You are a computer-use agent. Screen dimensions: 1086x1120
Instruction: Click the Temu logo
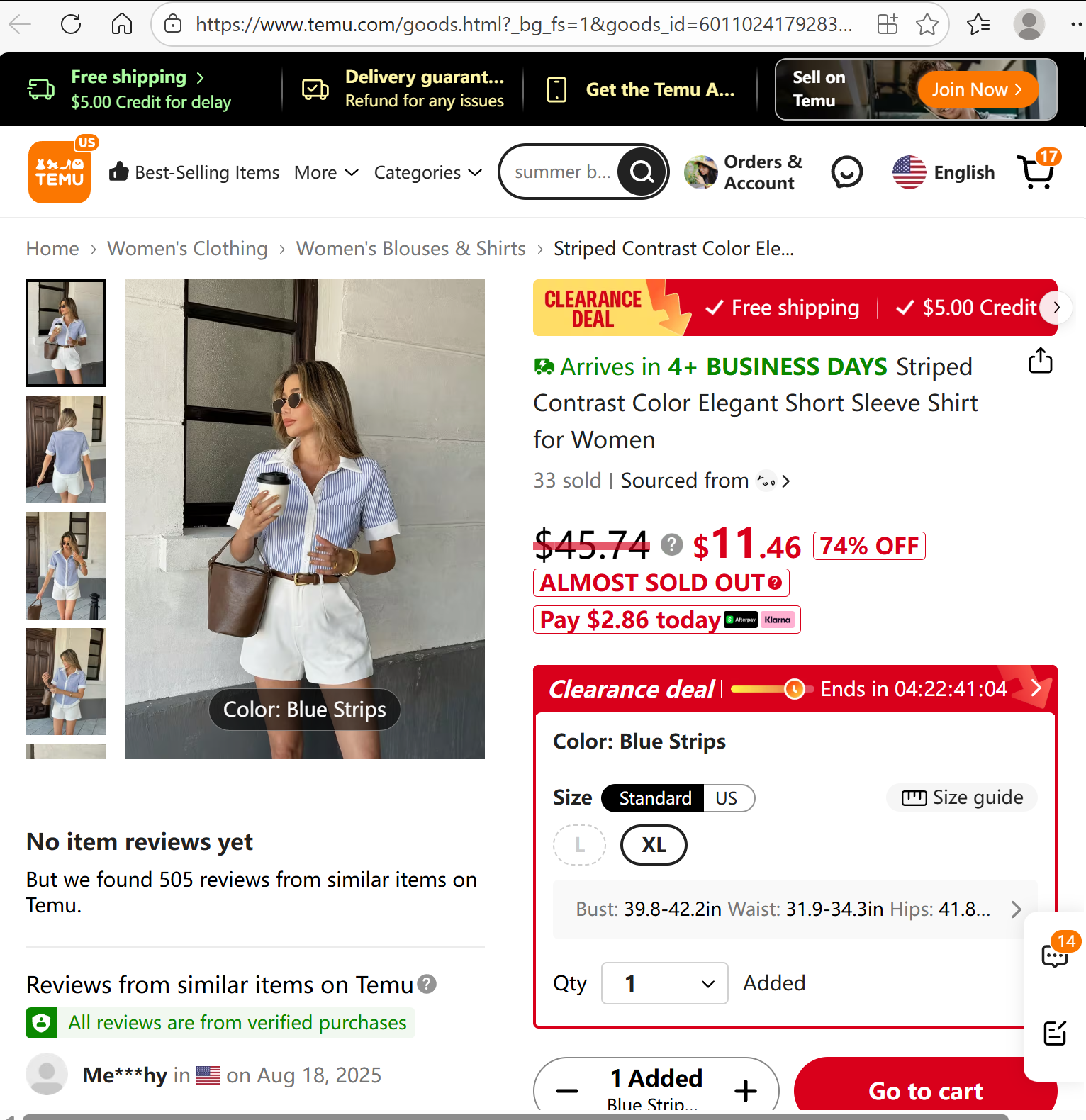coord(60,172)
